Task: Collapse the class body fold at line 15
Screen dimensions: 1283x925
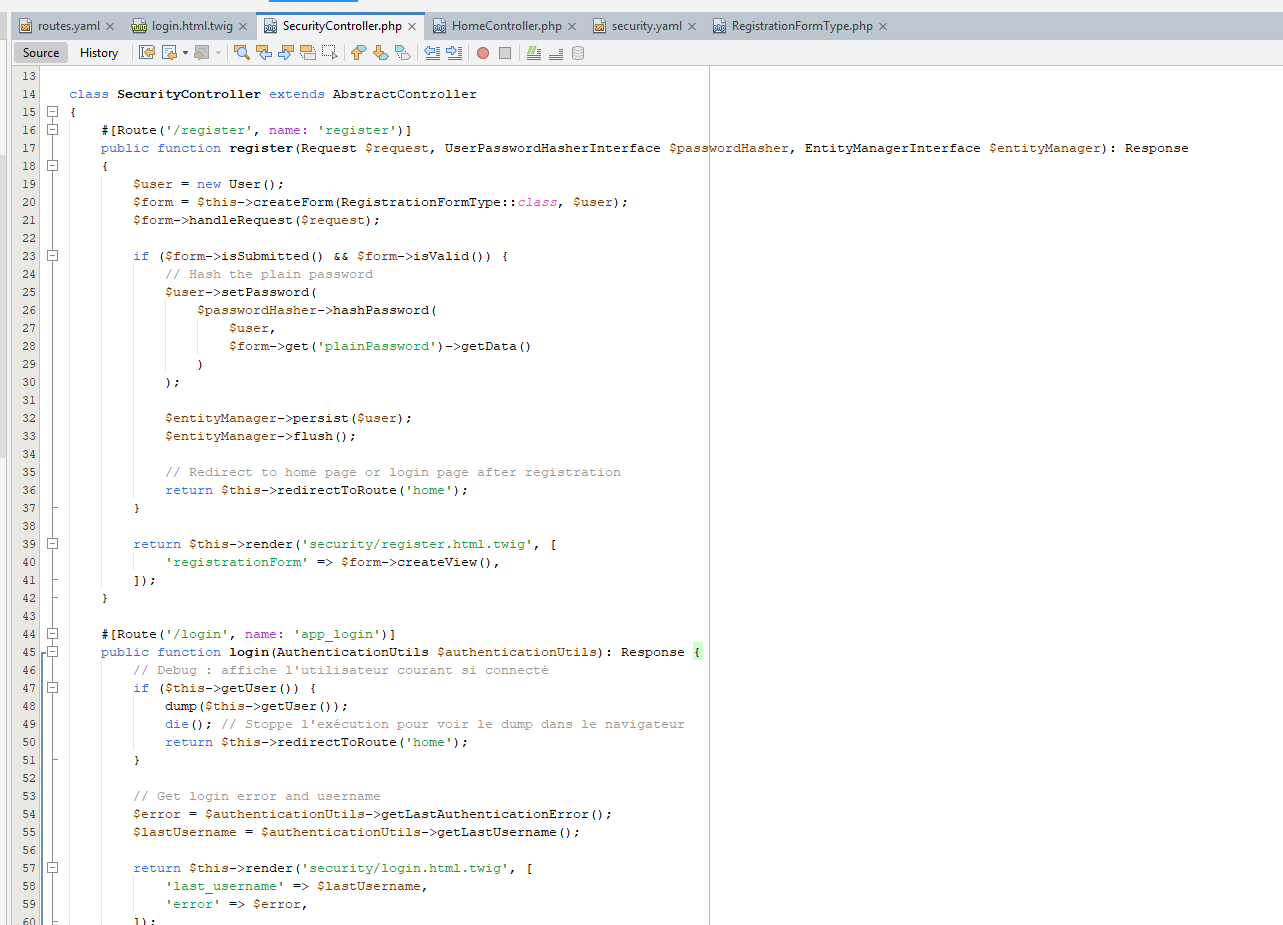Action: [x=53, y=112]
